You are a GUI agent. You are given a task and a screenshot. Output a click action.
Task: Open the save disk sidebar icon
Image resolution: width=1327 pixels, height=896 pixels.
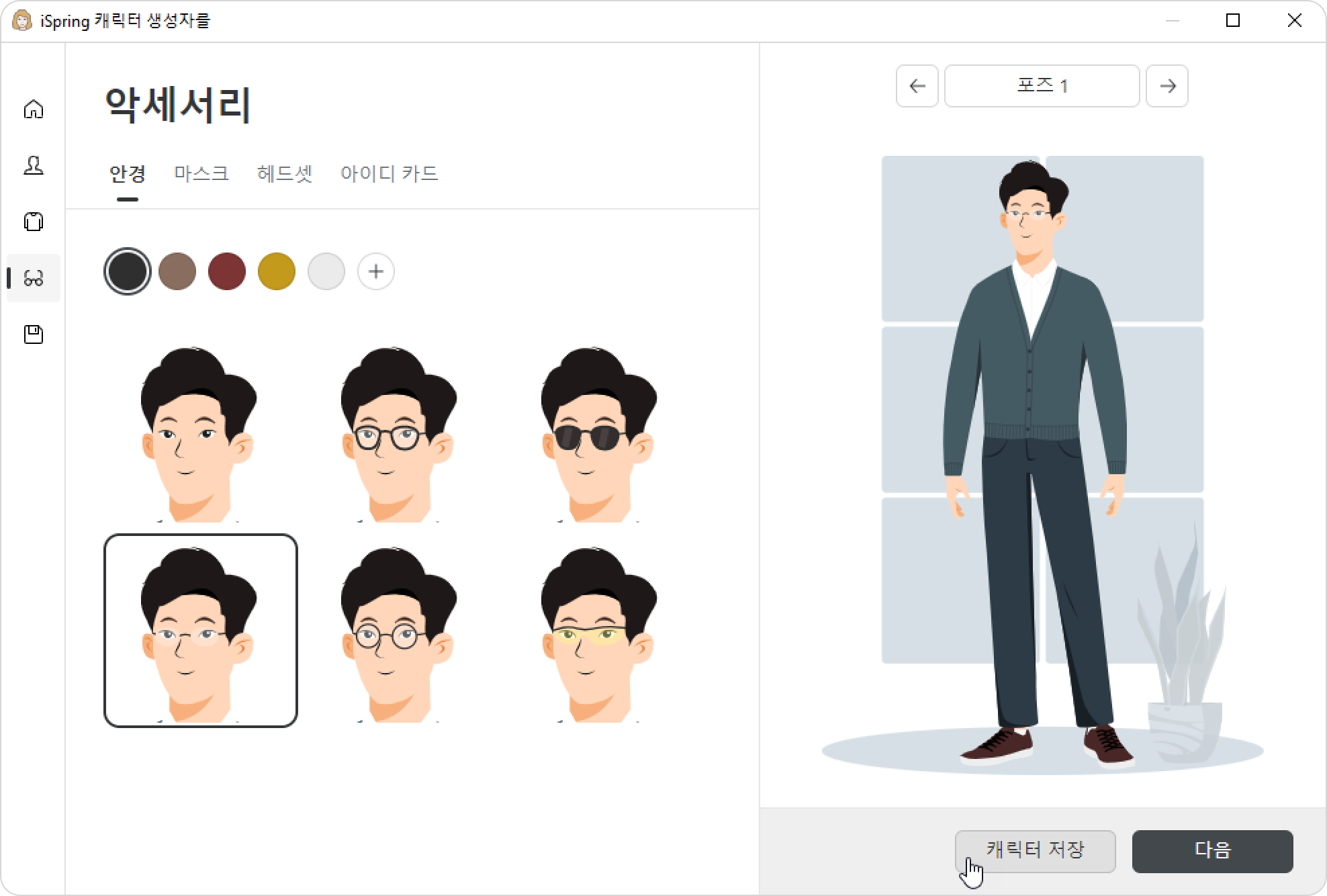34,334
